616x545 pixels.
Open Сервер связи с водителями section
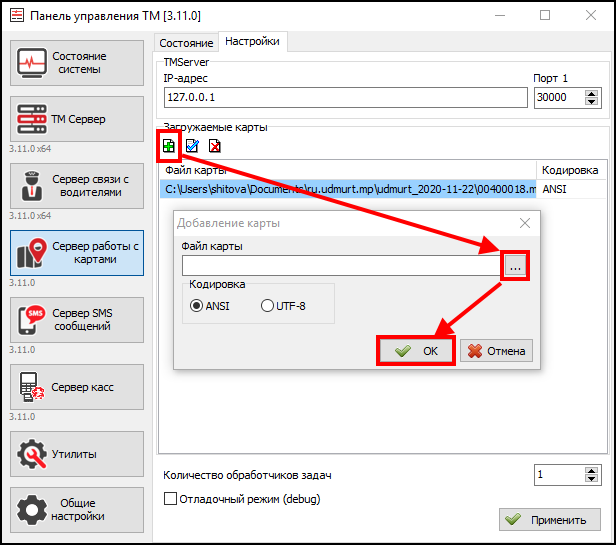point(77,186)
